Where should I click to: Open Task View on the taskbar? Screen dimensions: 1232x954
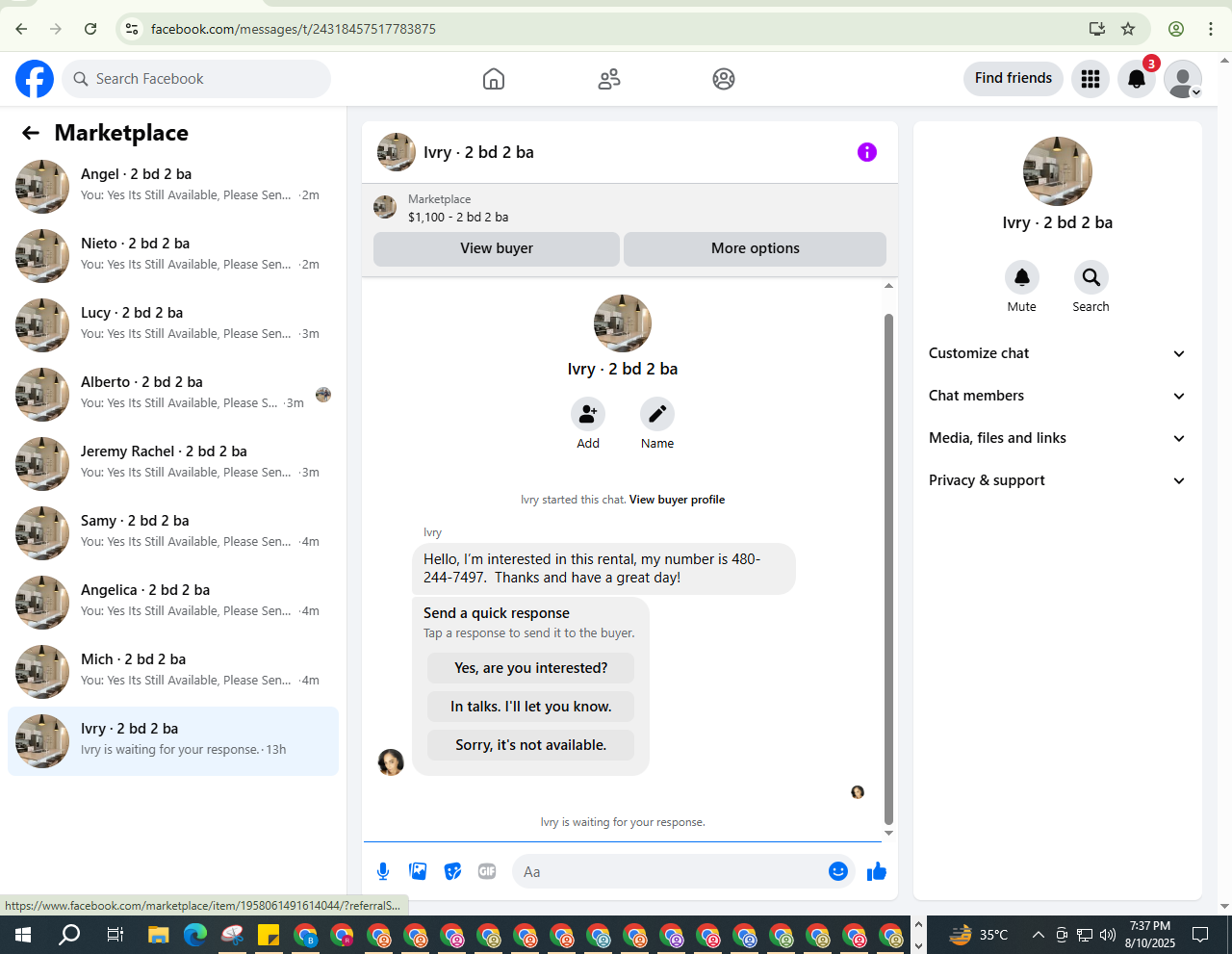coord(115,935)
